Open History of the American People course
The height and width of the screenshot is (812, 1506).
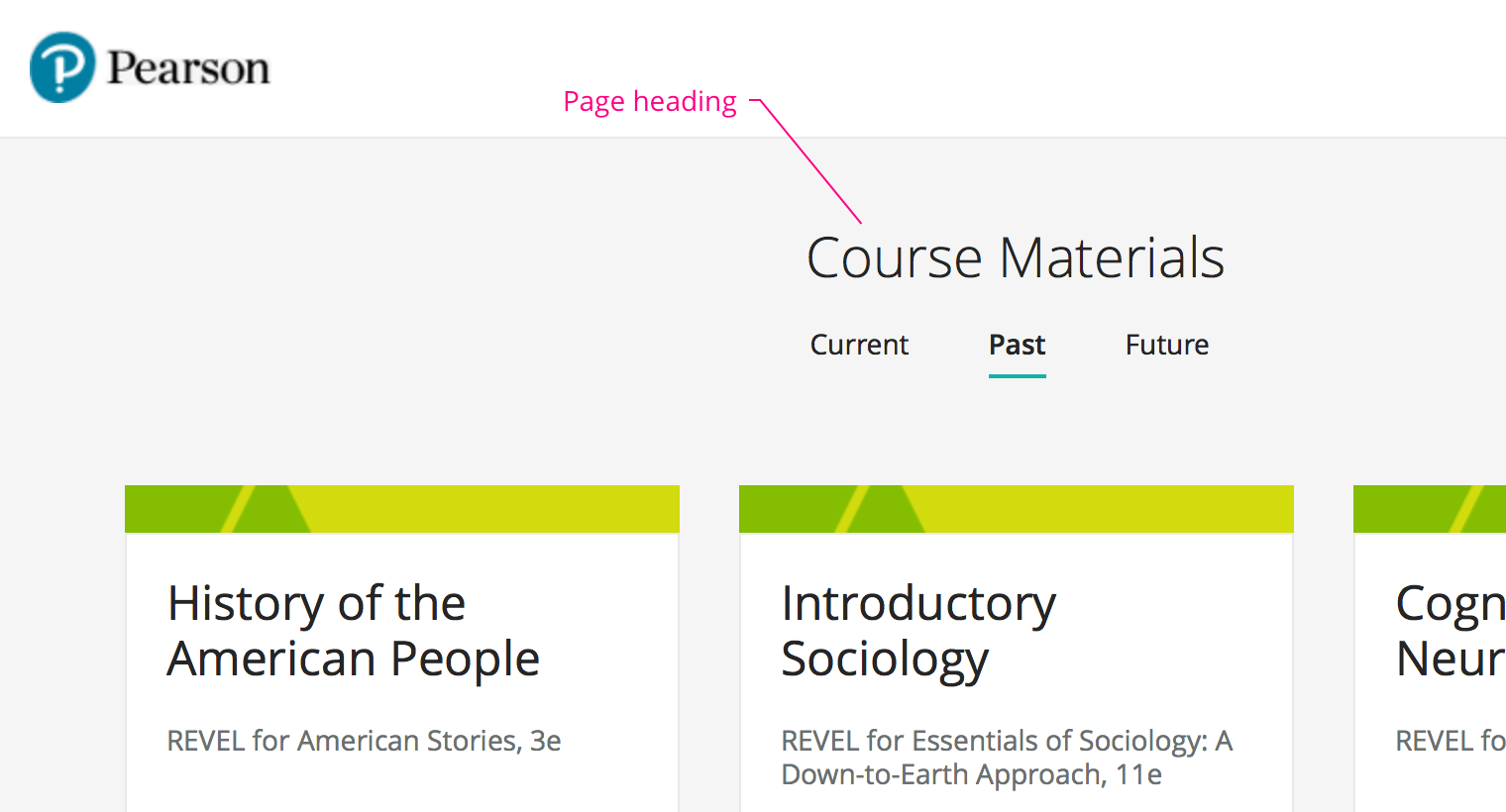[x=353, y=631]
